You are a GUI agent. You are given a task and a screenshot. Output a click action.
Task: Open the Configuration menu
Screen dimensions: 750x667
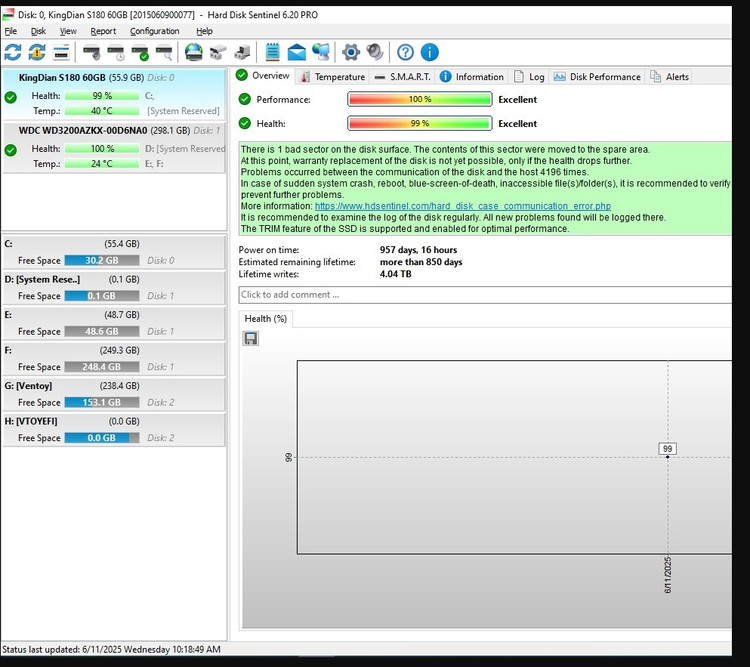click(x=154, y=31)
